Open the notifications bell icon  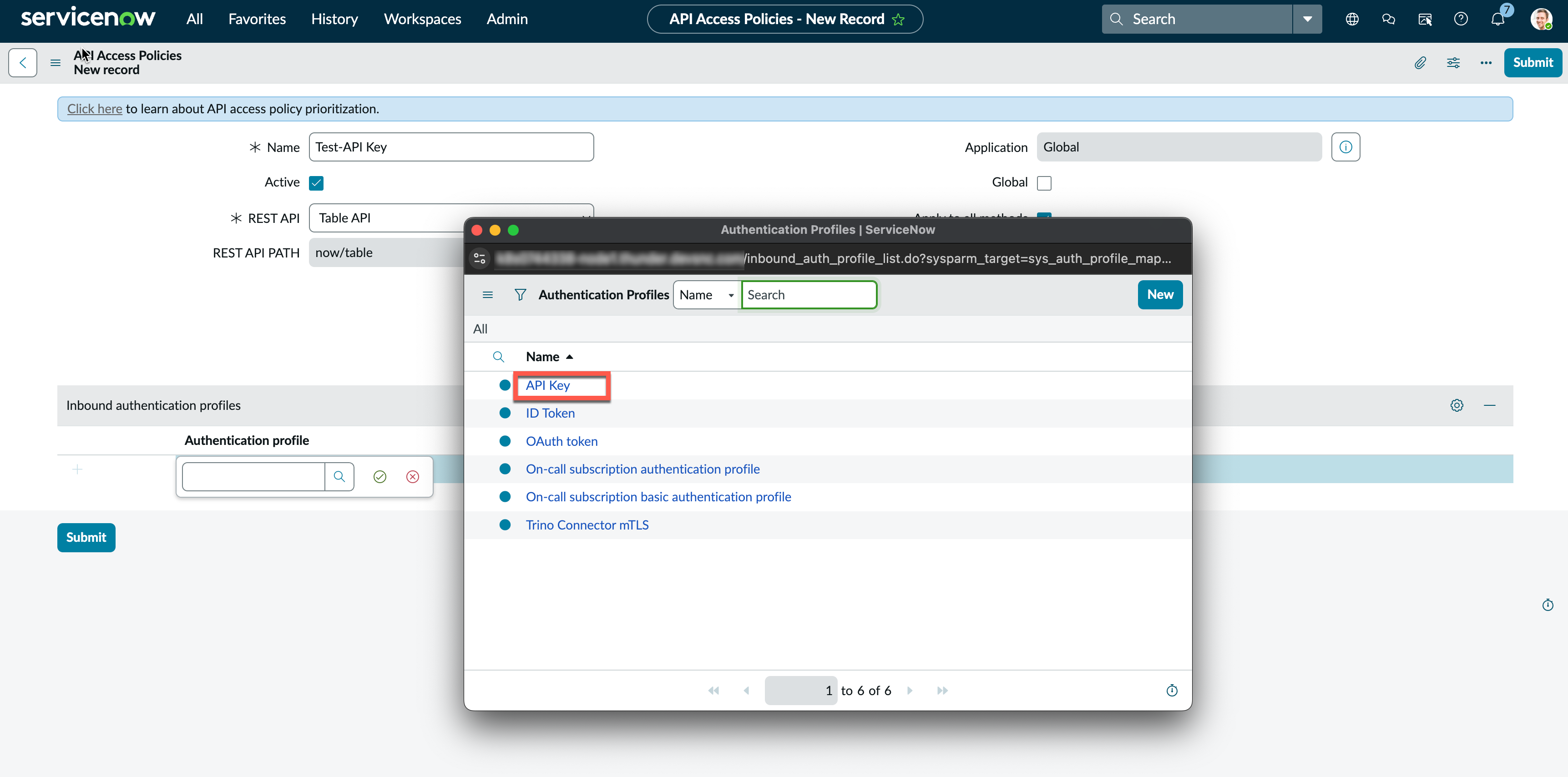tap(1498, 19)
